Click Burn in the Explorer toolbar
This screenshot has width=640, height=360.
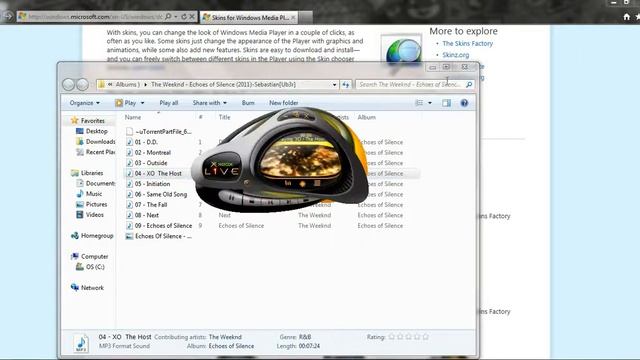248,103
